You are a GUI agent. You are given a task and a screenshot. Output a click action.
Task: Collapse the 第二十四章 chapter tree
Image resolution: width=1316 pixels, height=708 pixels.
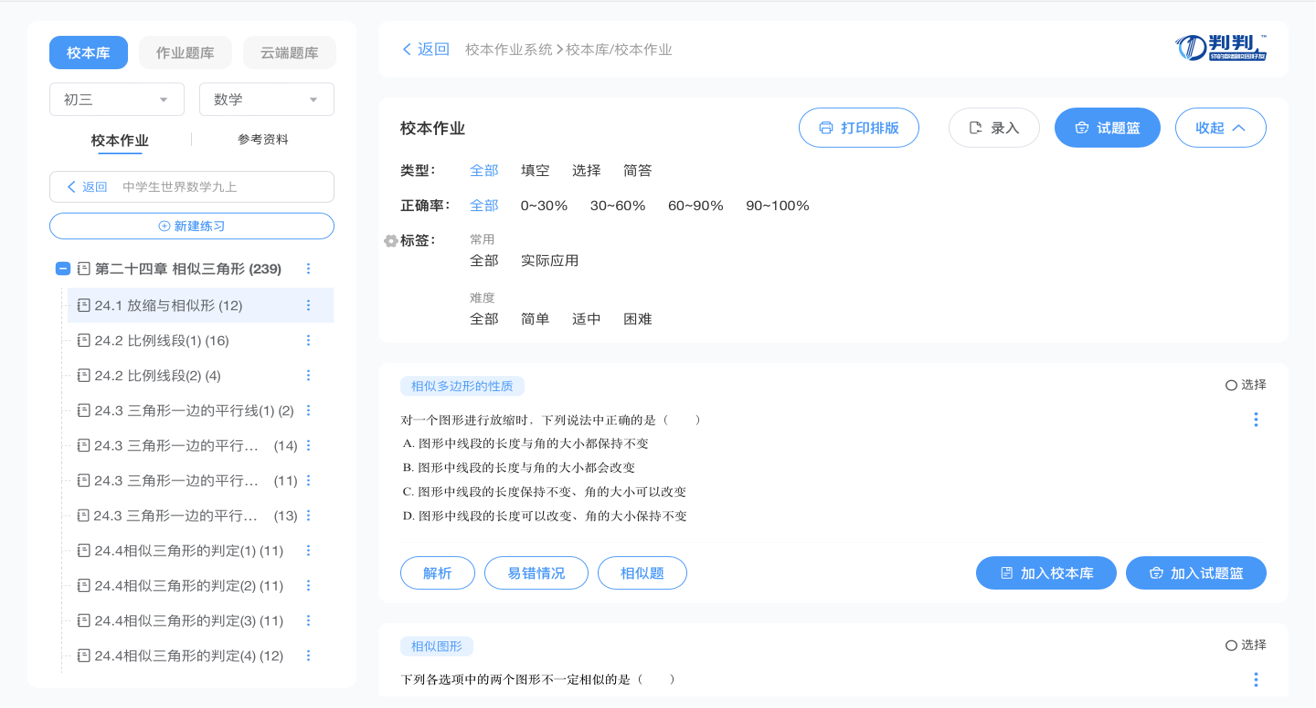tap(62, 269)
